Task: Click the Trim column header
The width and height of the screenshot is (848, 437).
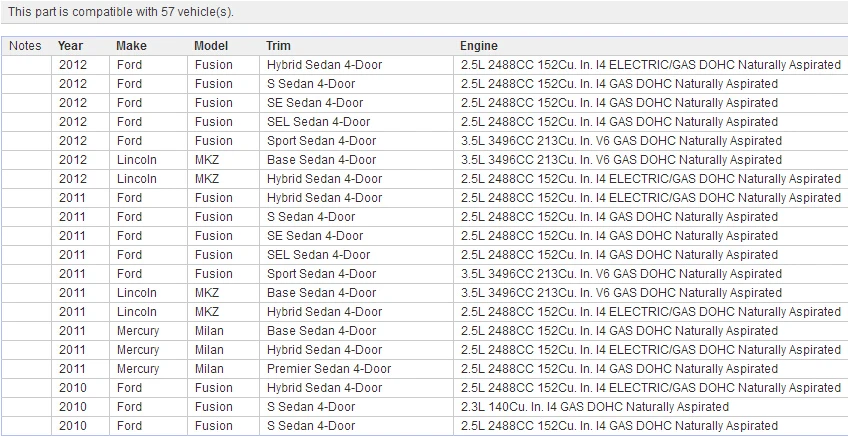Action: [278, 46]
